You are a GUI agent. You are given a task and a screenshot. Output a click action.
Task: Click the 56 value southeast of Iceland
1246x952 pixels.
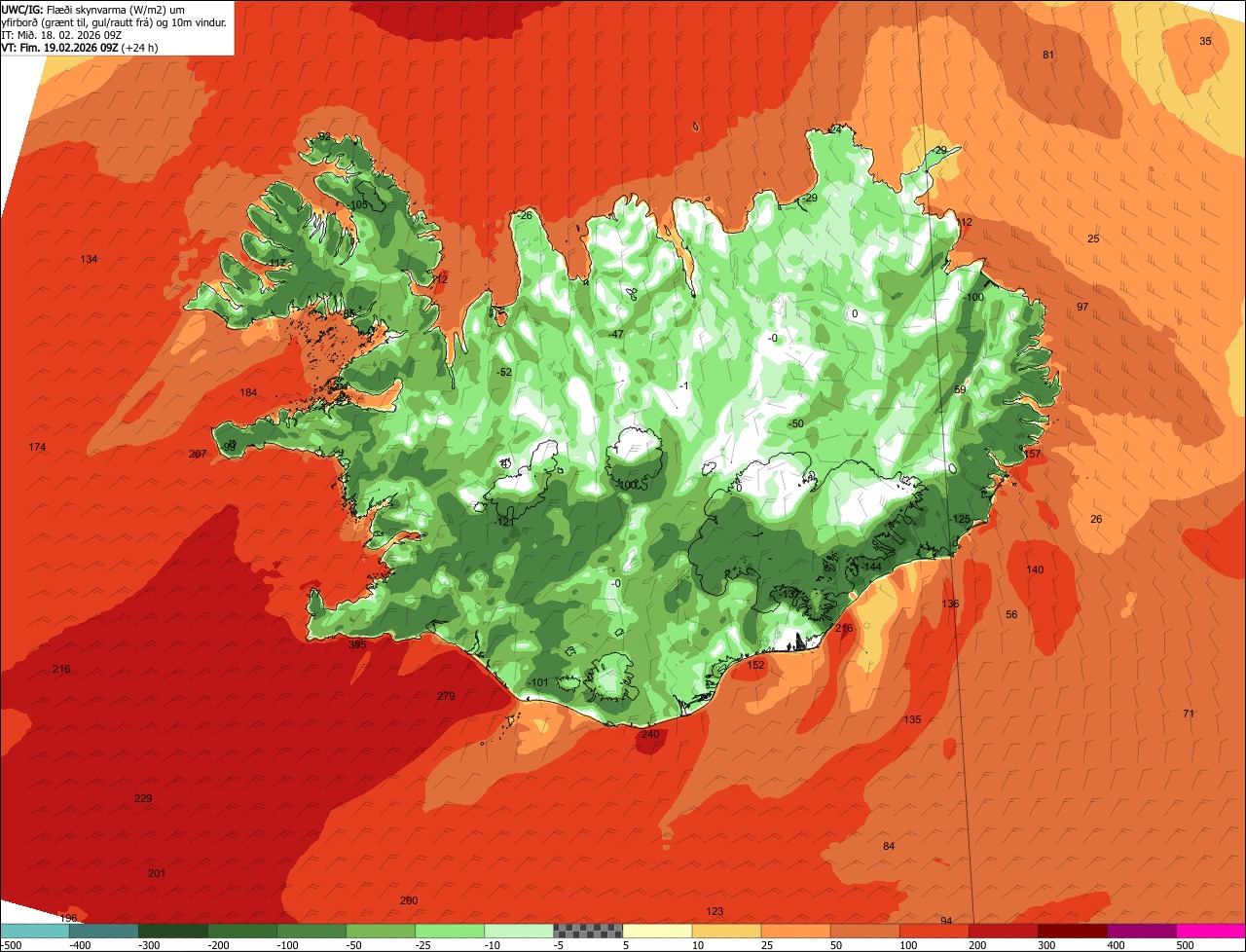click(1011, 614)
